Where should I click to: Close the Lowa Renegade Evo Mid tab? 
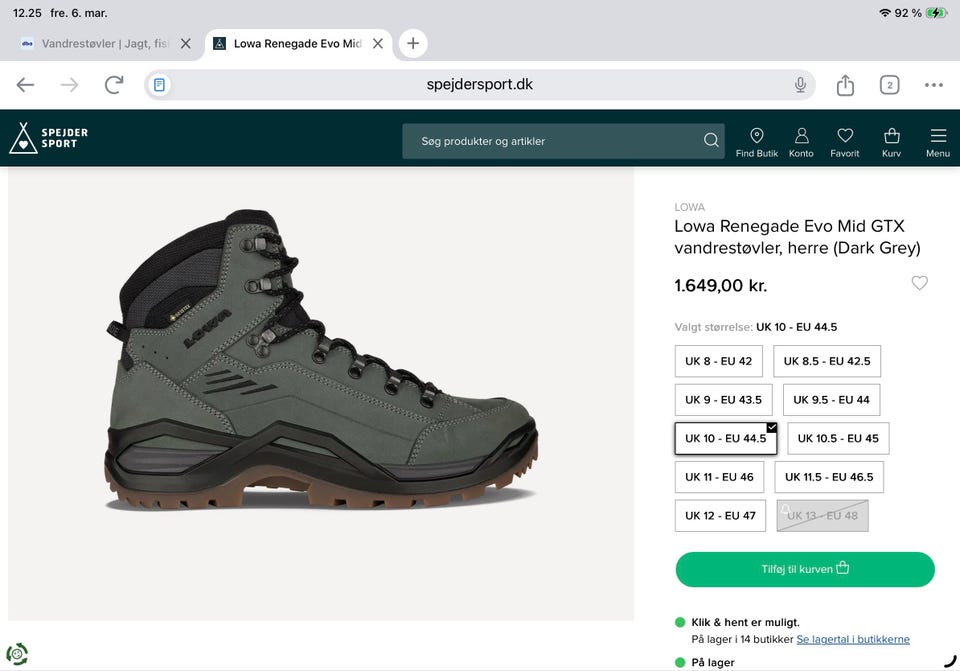[378, 43]
